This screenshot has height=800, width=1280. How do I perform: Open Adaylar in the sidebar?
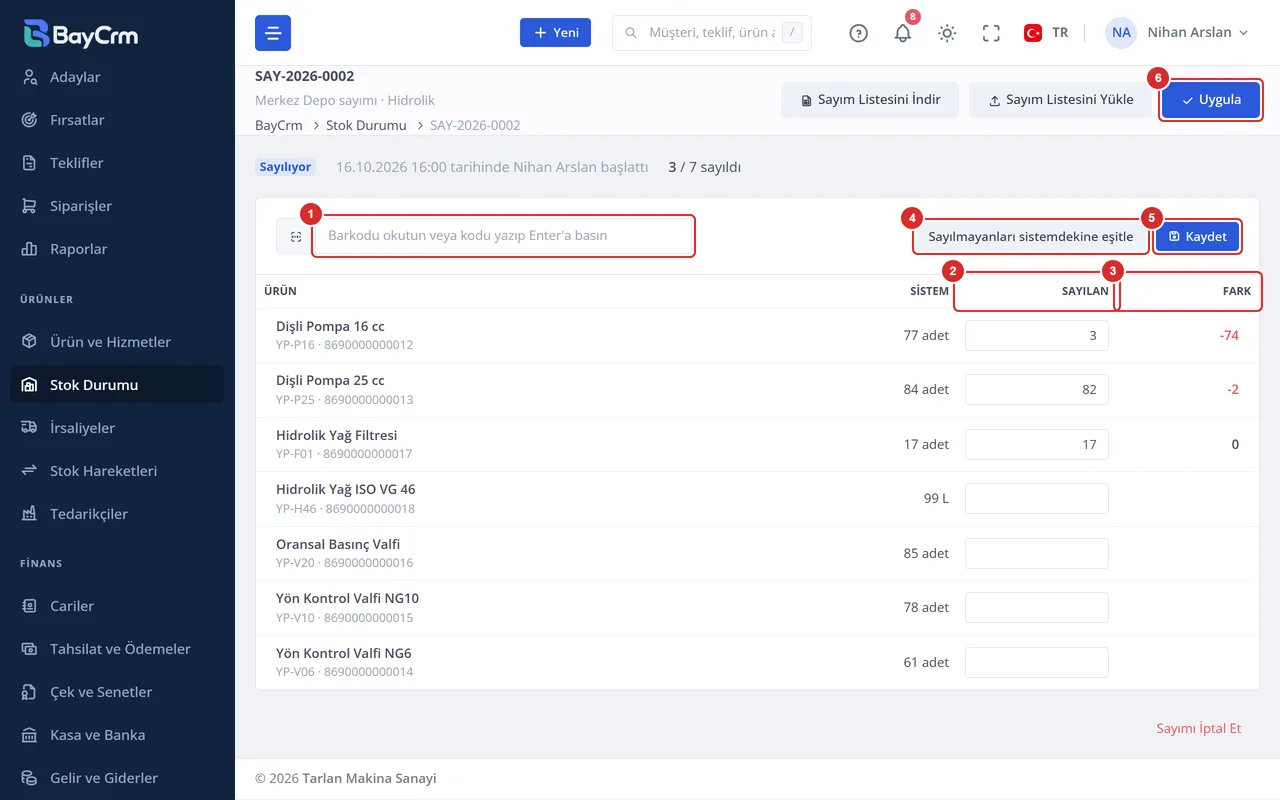coord(117,77)
